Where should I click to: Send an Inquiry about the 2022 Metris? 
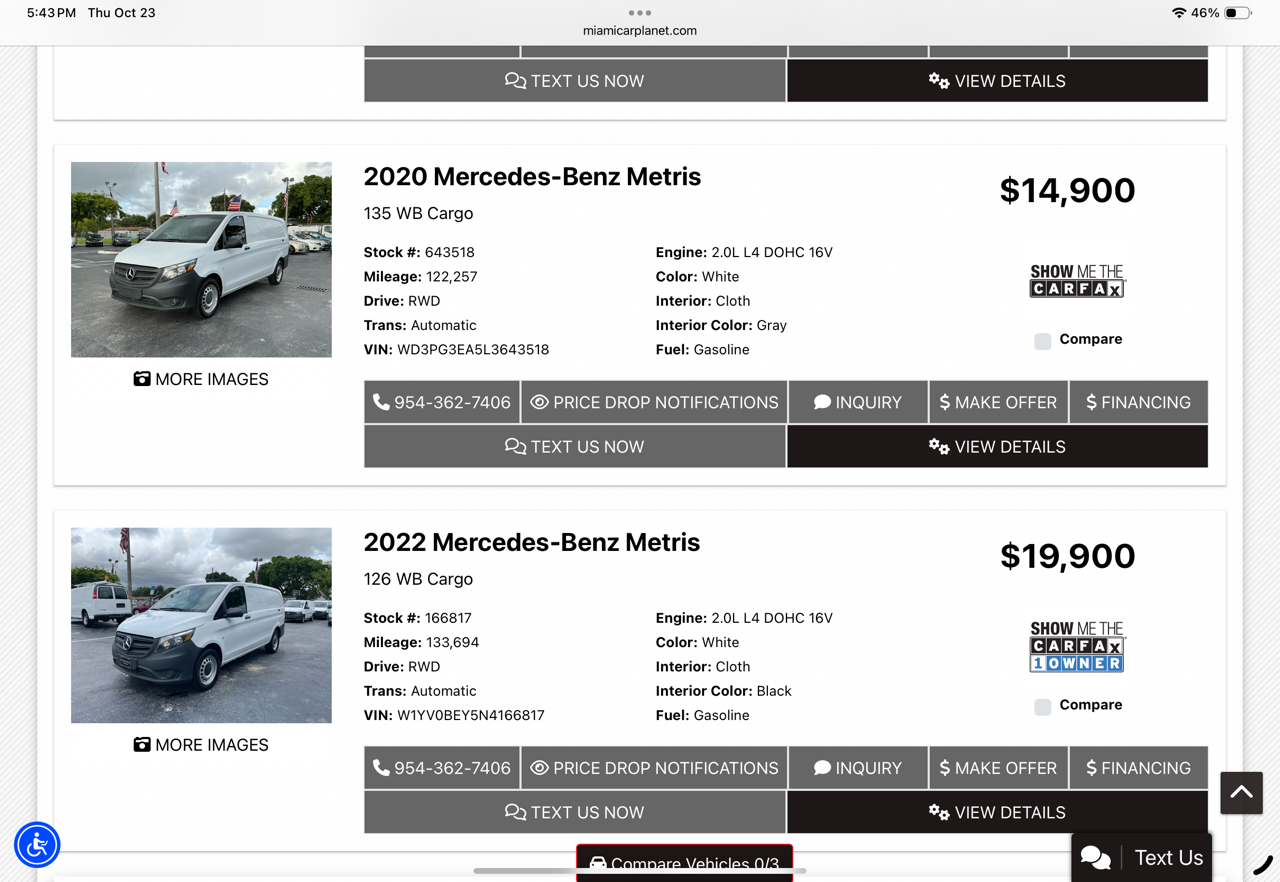click(858, 768)
